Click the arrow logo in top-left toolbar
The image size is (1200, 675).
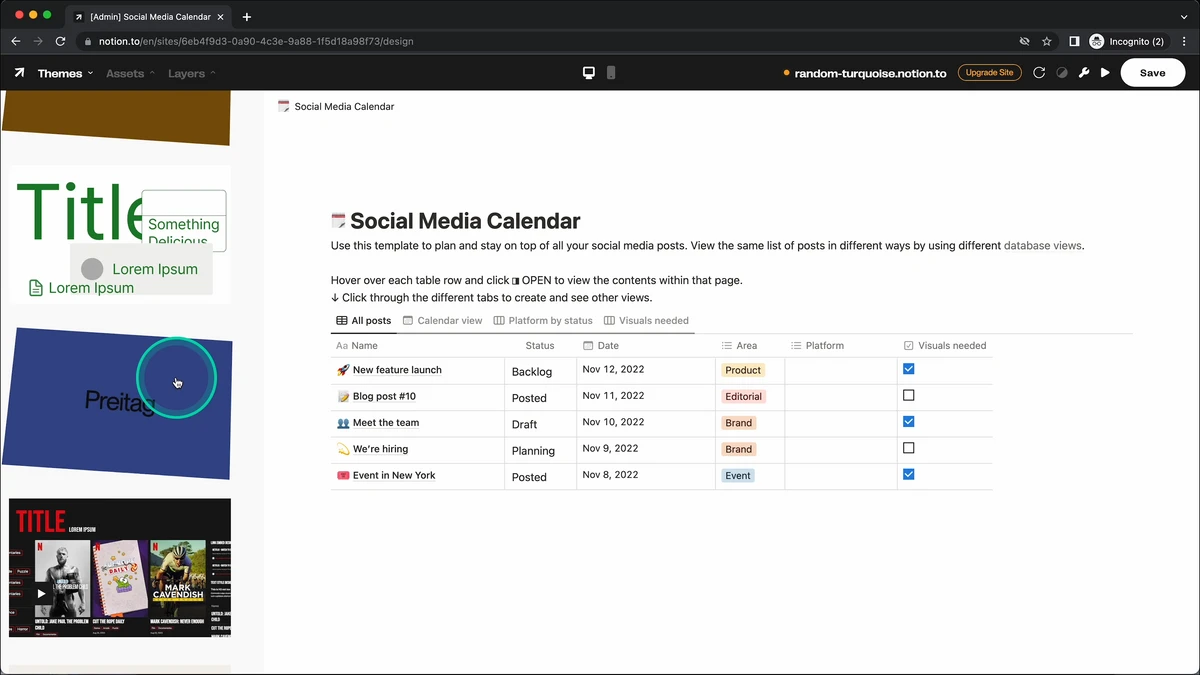point(19,73)
